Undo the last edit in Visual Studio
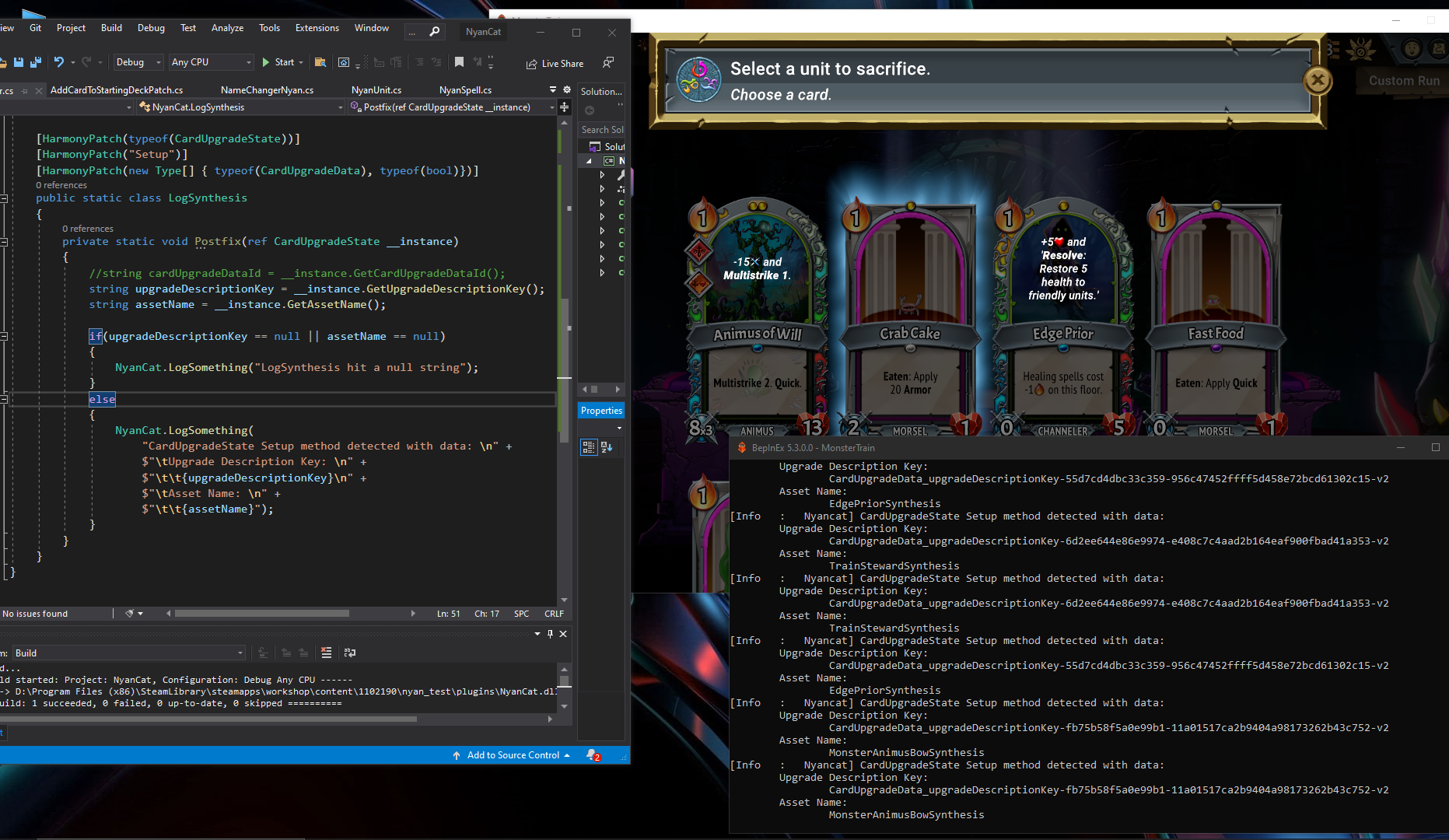Viewport: 1449px width, 840px height. coord(59,62)
